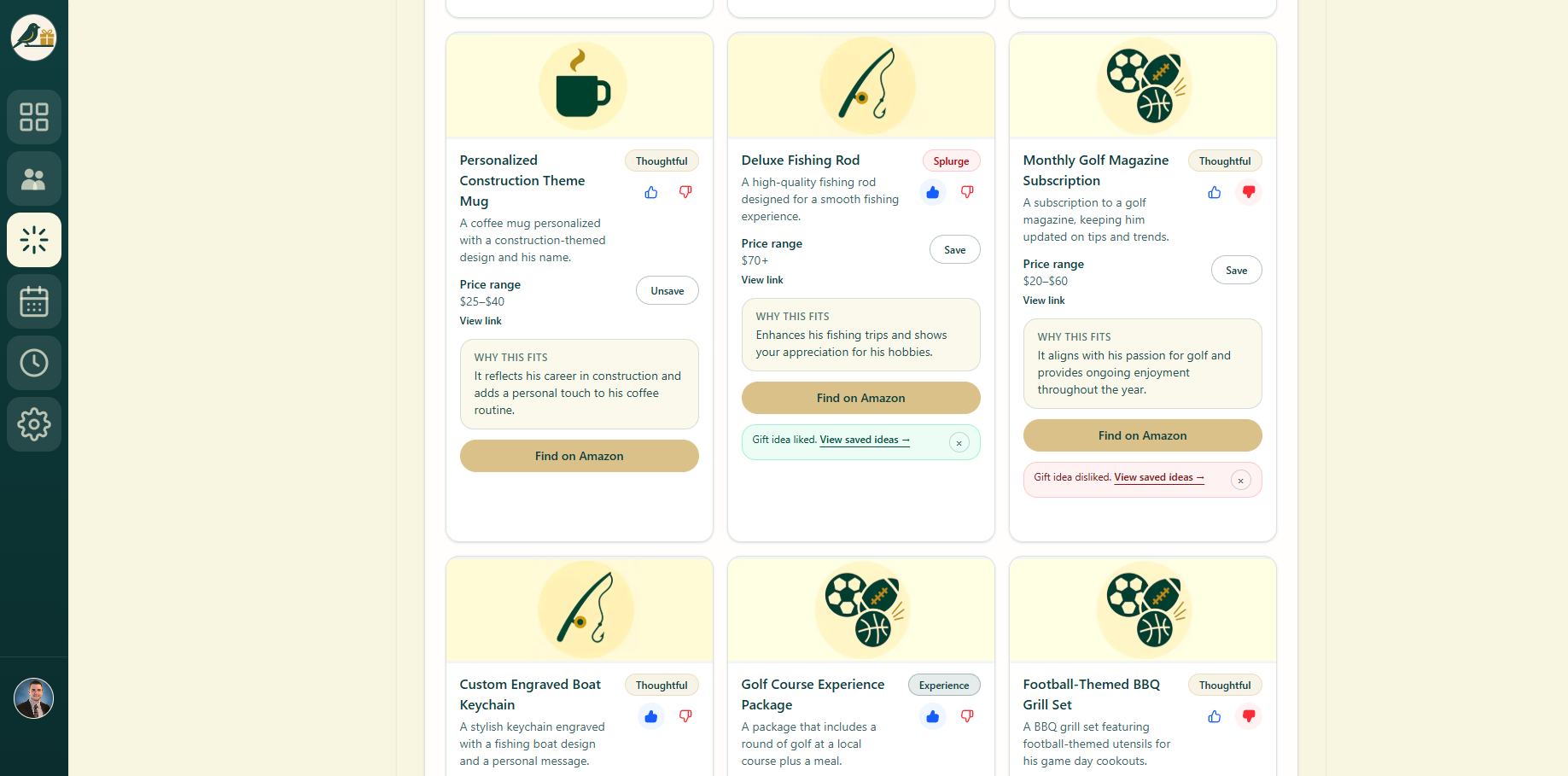Open View link under the fishing rod price
Image resolution: width=1568 pixels, height=776 pixels.
[761, 279]
